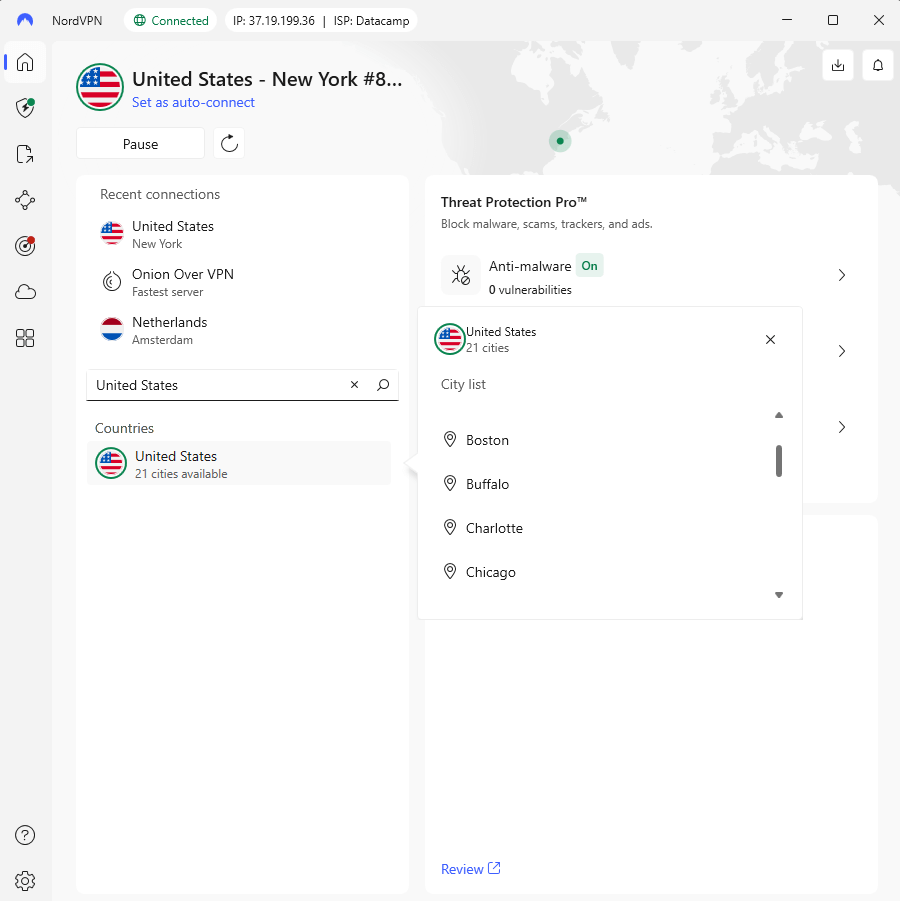The image size is (900, 901).
Task: Click the file sharing icon in sidebar
Action: pos(24,154)
